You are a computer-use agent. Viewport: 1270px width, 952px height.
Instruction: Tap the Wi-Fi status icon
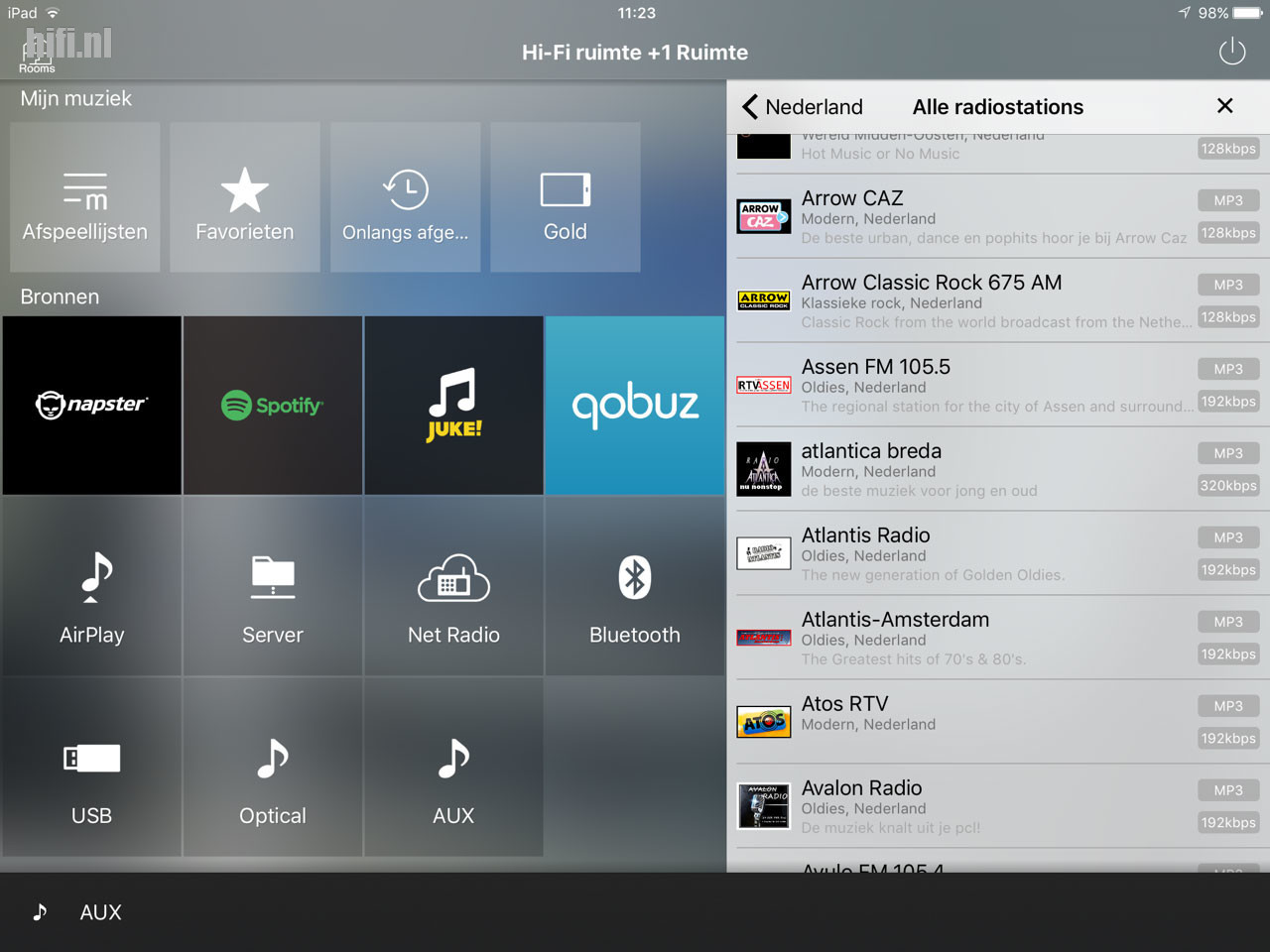(x=53, y=13)
